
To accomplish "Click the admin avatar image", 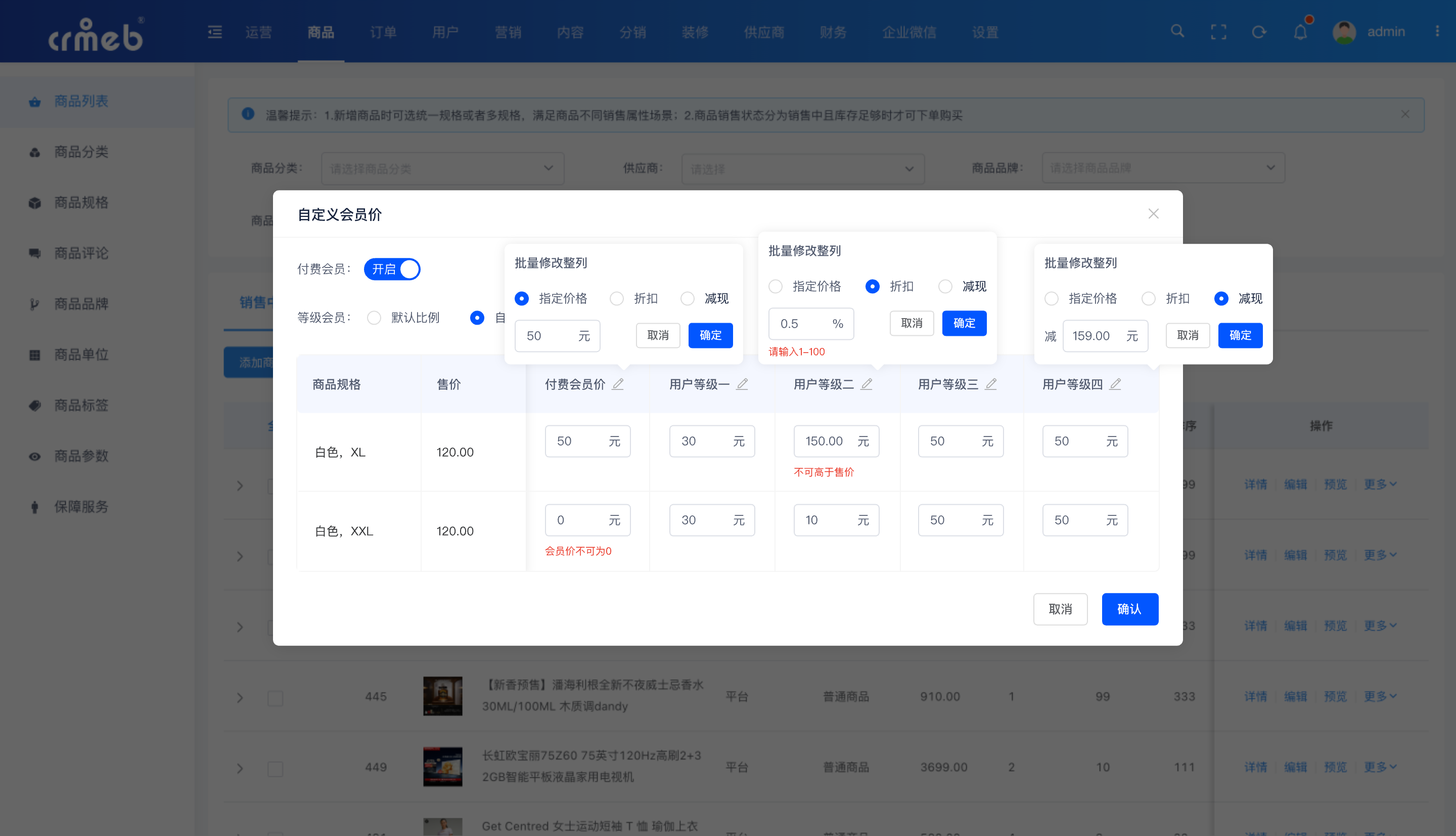I will (1344, 32).
